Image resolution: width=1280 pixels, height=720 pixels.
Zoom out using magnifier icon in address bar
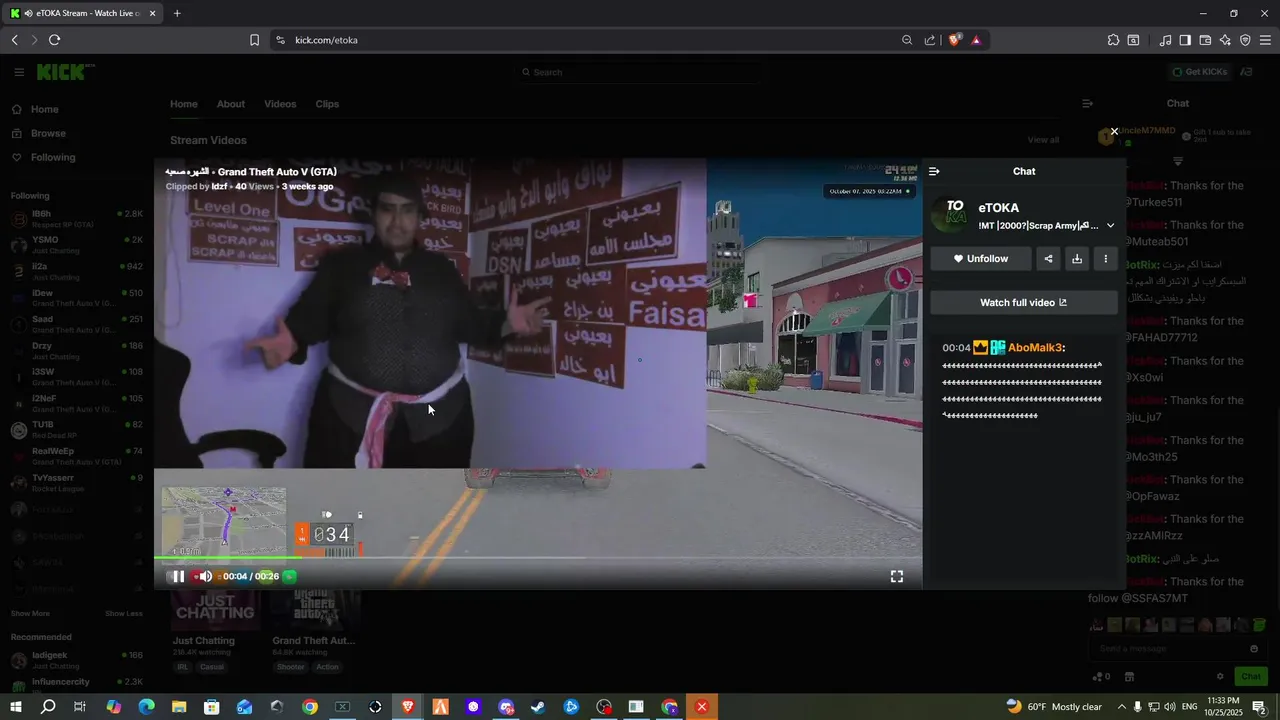click(907, 40)
